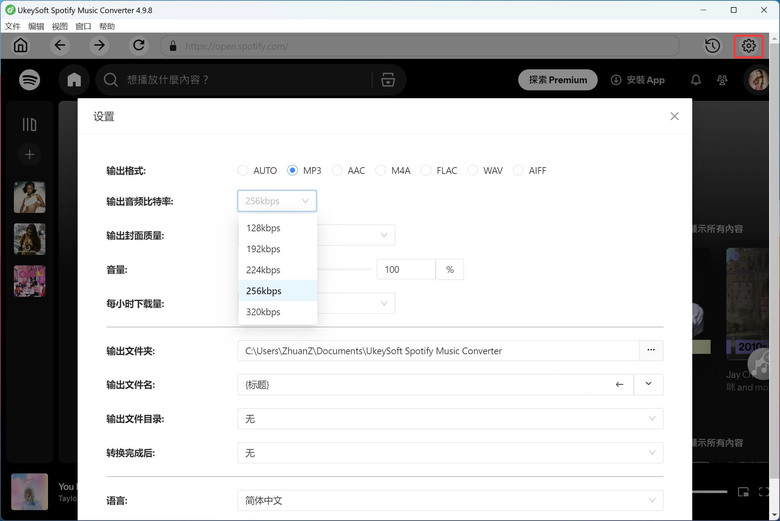Go back with the left arrow
The image size is (780, 521).
pyautogui.click(x=60, y=45)
